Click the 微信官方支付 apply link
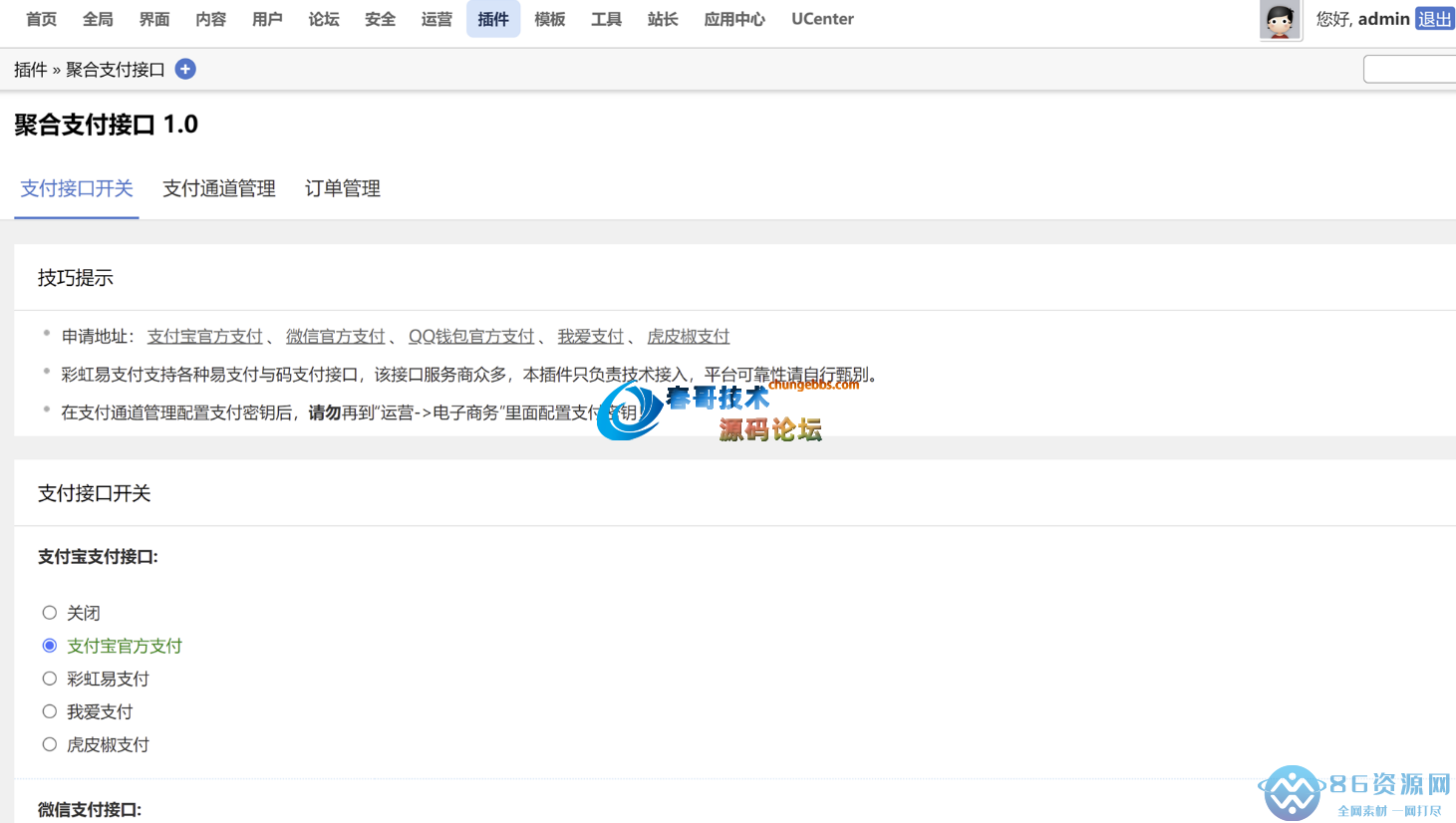Screen dimensions: 1456x823 [336, 336]
